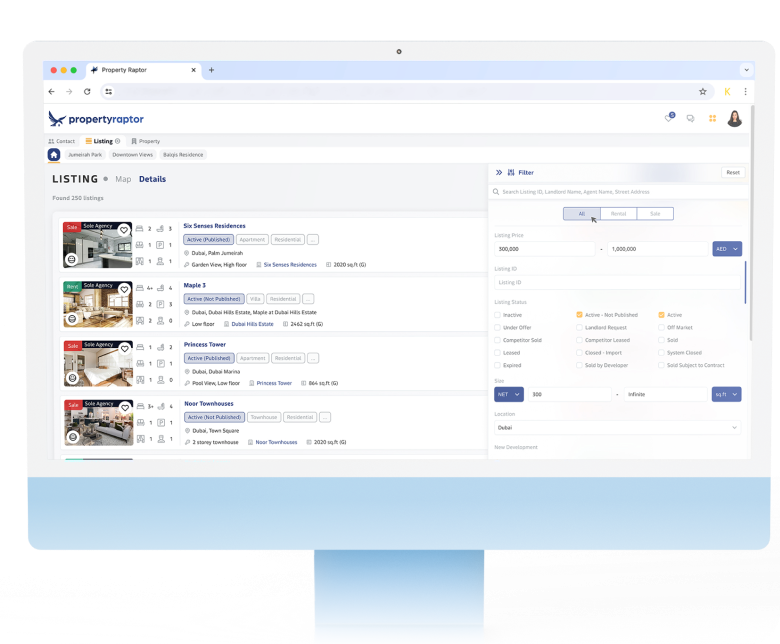Click the home icon below the tabs
This screenshot has width=780, height=644.
tap(54, 155)
